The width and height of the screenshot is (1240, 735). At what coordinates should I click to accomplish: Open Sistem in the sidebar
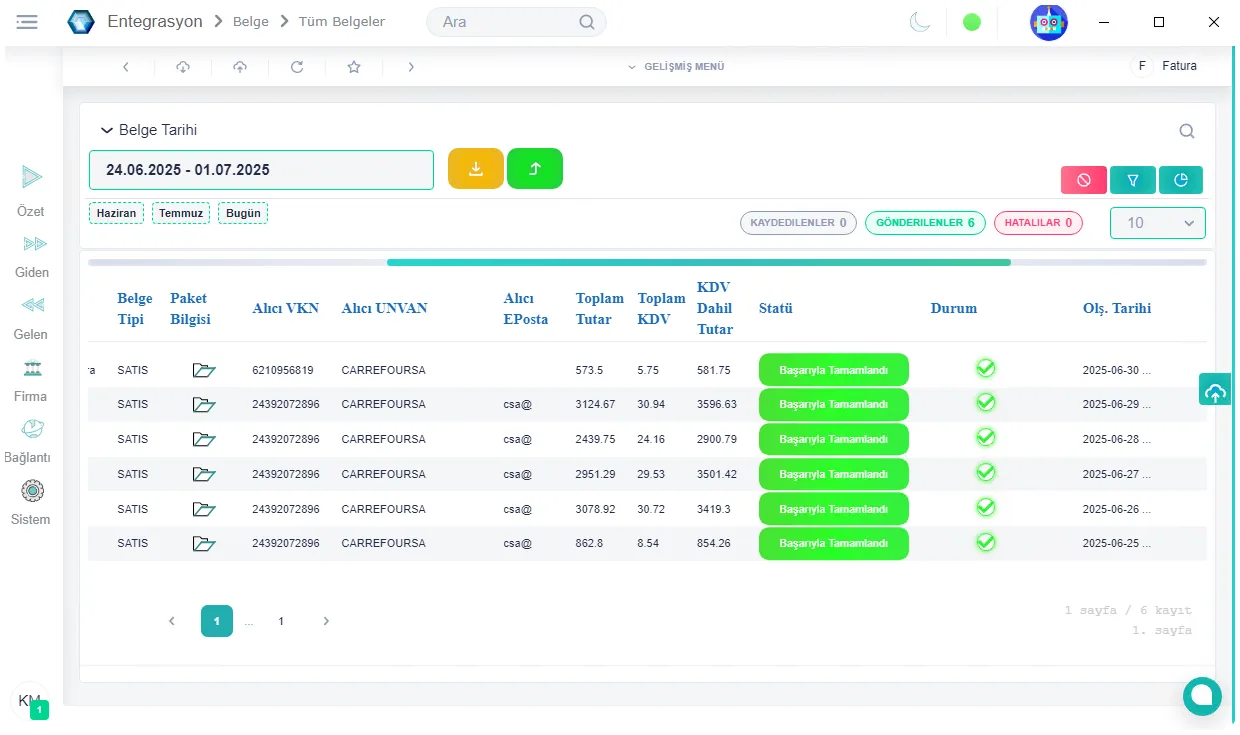[x=31, y=504]
